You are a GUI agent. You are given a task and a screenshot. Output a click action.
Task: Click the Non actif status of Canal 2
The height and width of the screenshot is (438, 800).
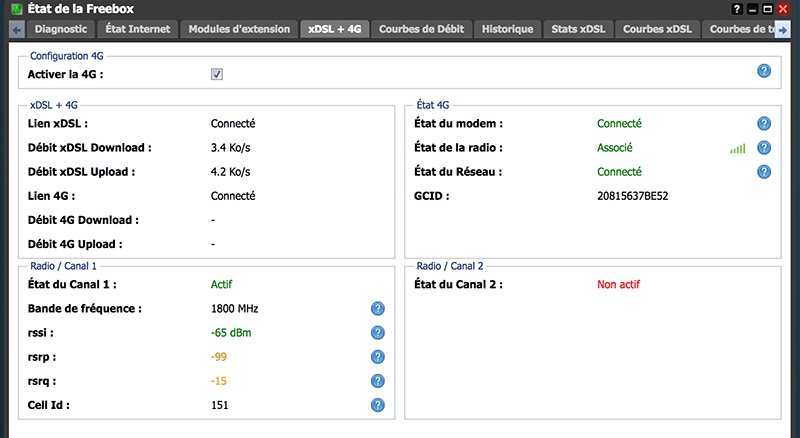click(618, 284)
